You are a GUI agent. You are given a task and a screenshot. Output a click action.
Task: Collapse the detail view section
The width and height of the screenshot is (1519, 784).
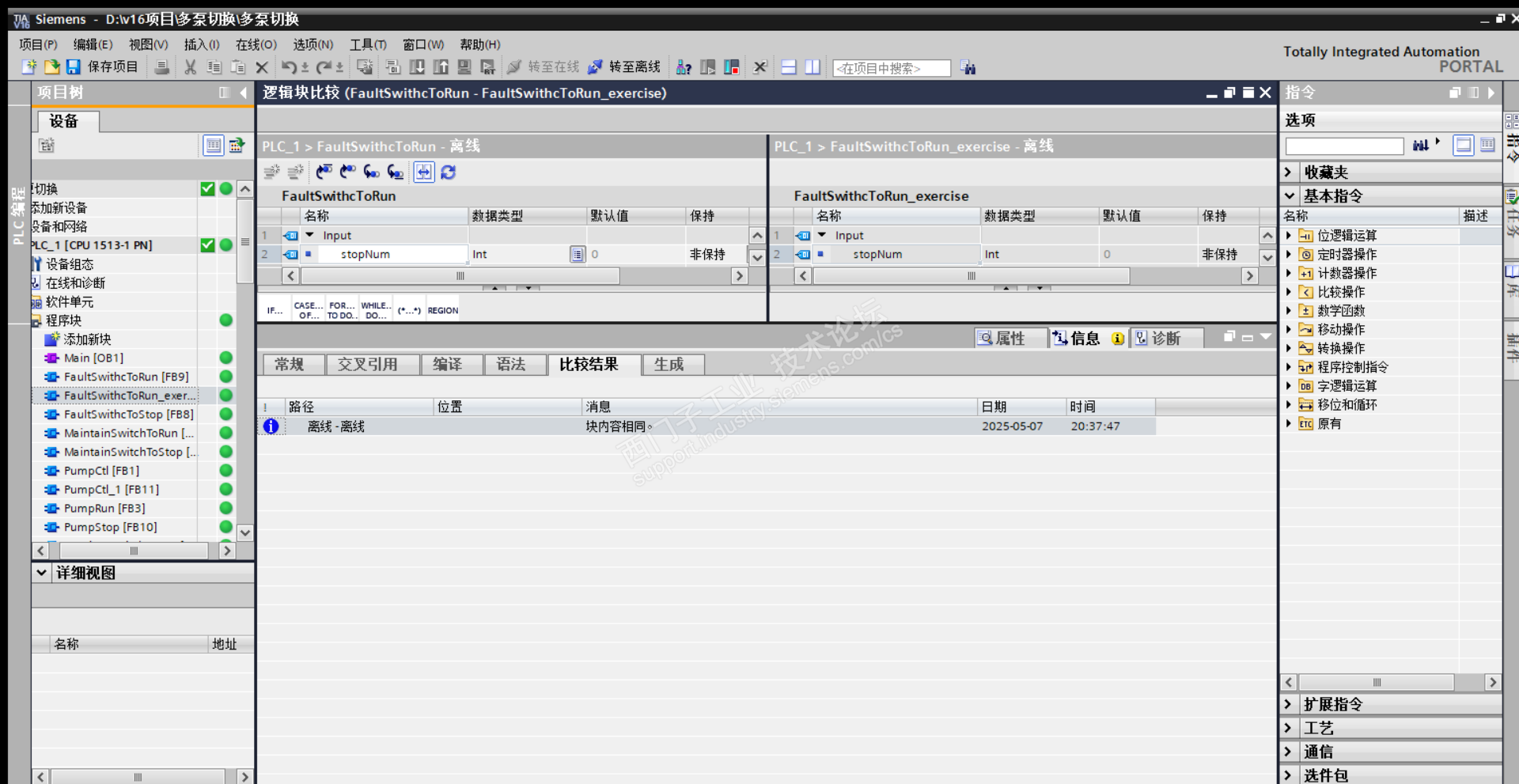[41, 572]
